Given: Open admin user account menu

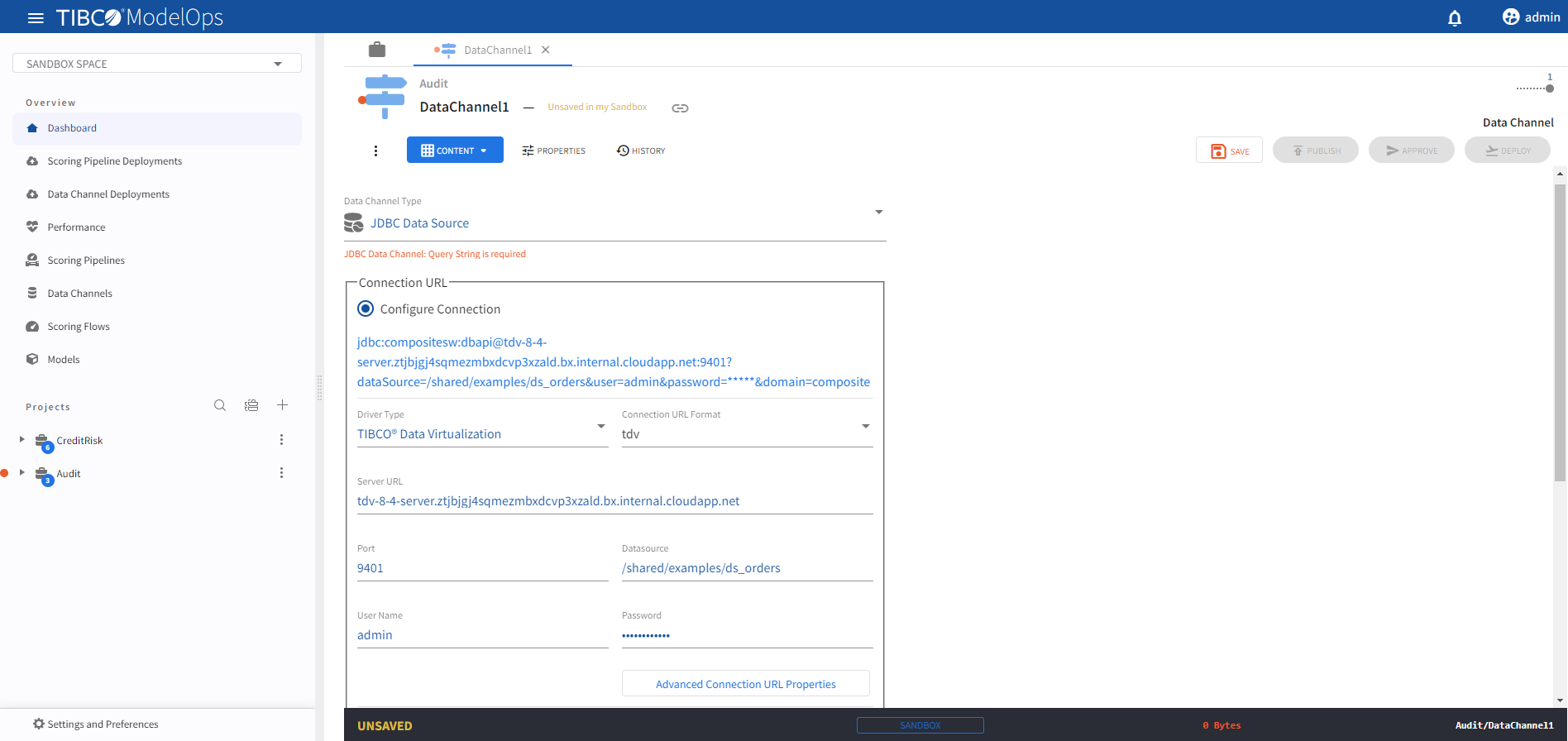Looking at the screenshot, I should tap(1531, 17).
